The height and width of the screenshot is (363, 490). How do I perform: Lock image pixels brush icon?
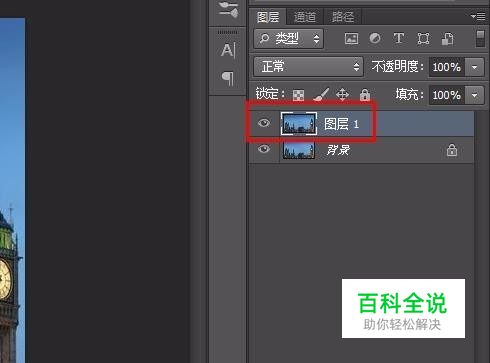pos(321,95)
